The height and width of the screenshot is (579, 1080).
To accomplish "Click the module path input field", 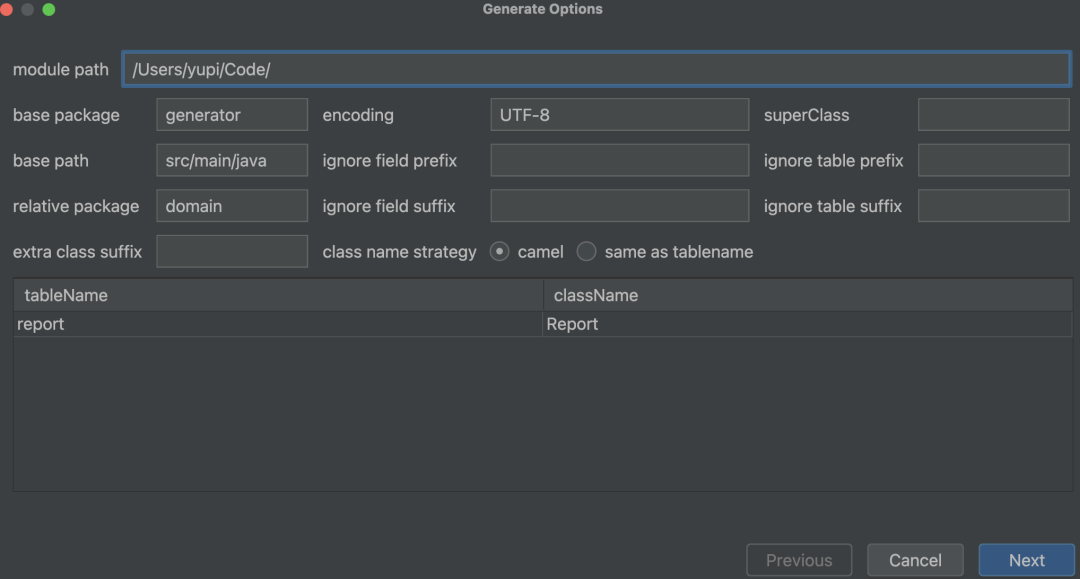I will (x=596, y=69).
